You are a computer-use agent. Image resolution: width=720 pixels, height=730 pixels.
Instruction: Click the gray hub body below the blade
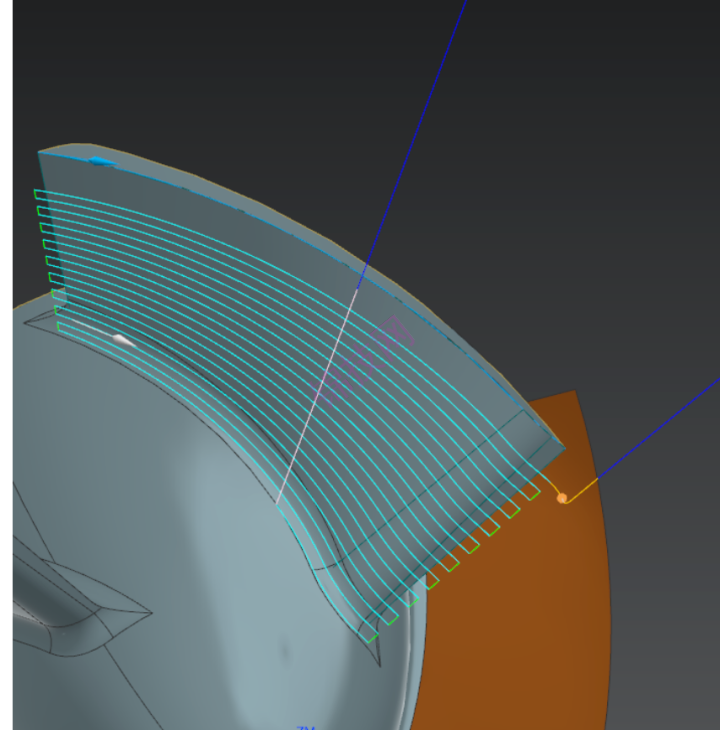(x=200, y=520)
